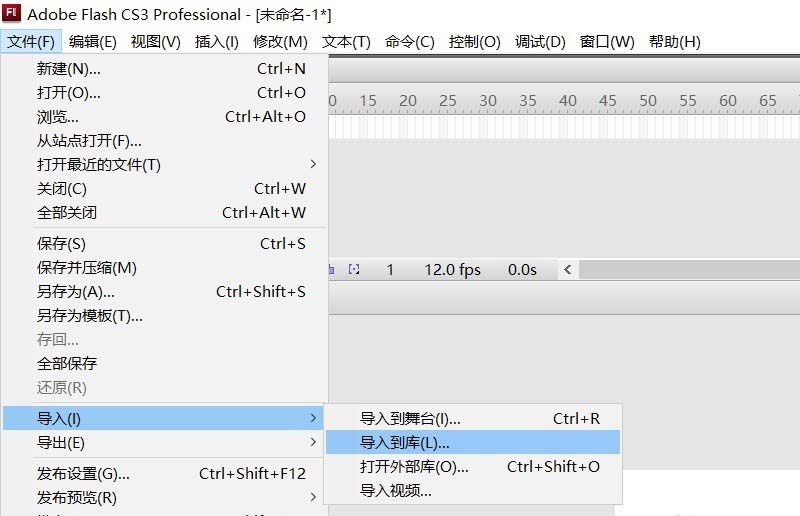Select 关闭(C) menu entry

(x=164, y=188)
